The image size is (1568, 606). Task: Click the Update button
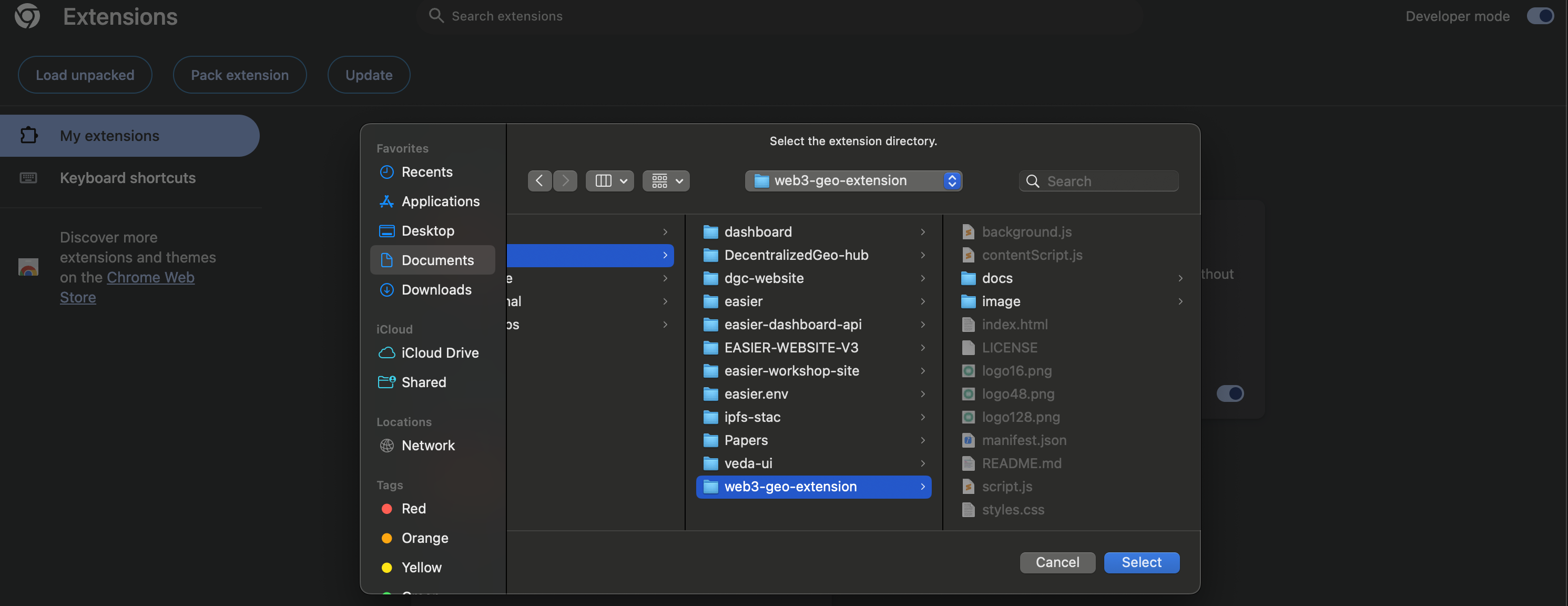click(369, 75)
